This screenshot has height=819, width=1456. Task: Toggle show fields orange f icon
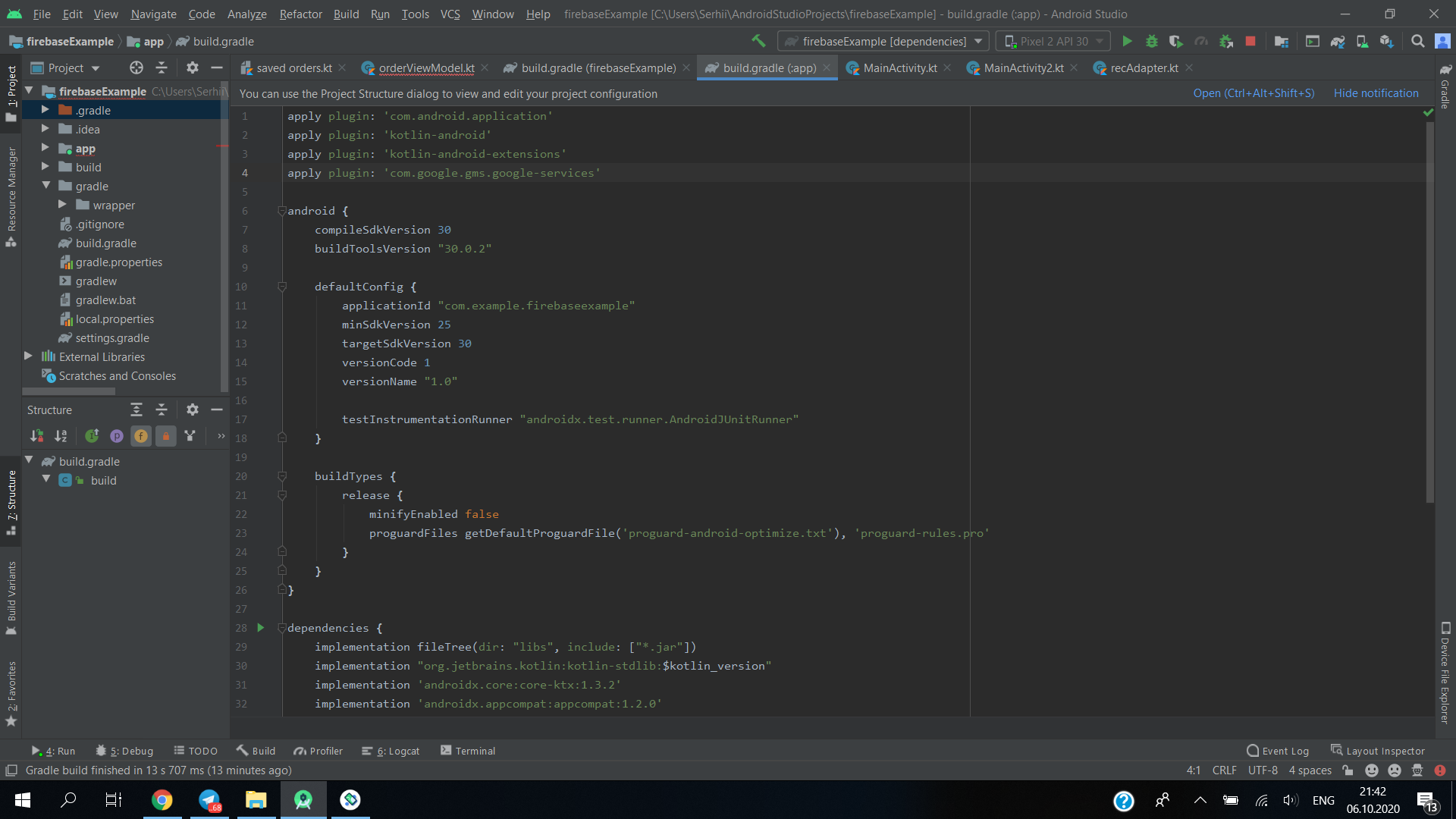(141, 435)
